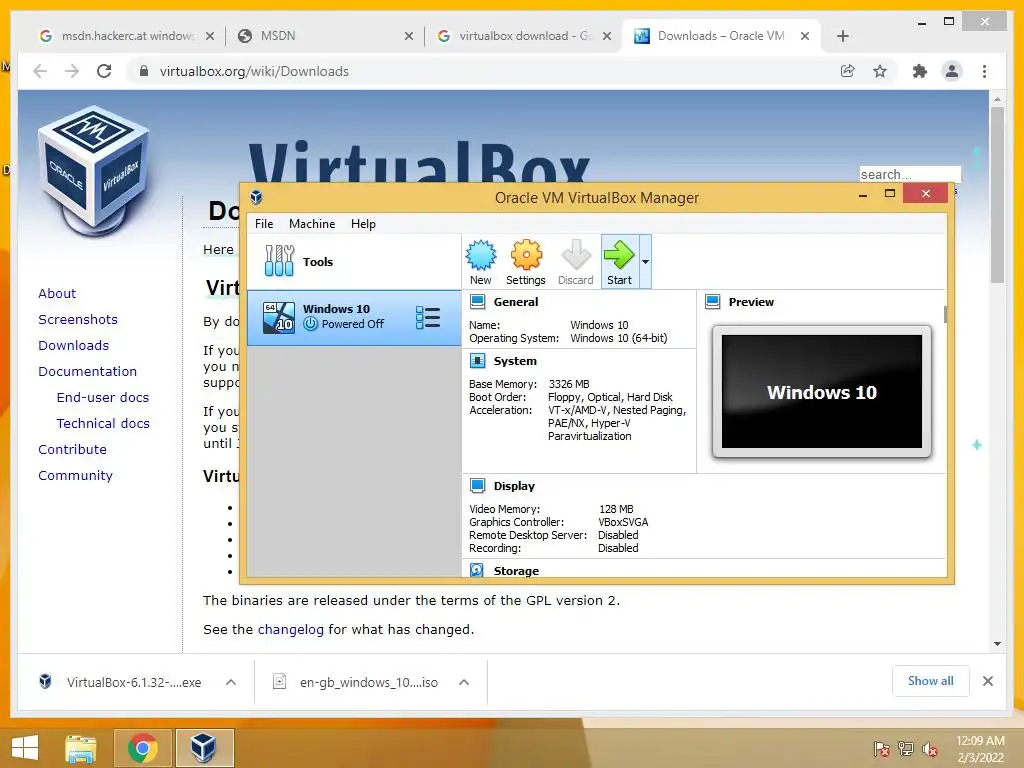Open Chrome three-dot menu
The height and width of the screenshot is (768, 1024).
pyautogui.click(x=984, y=71)
